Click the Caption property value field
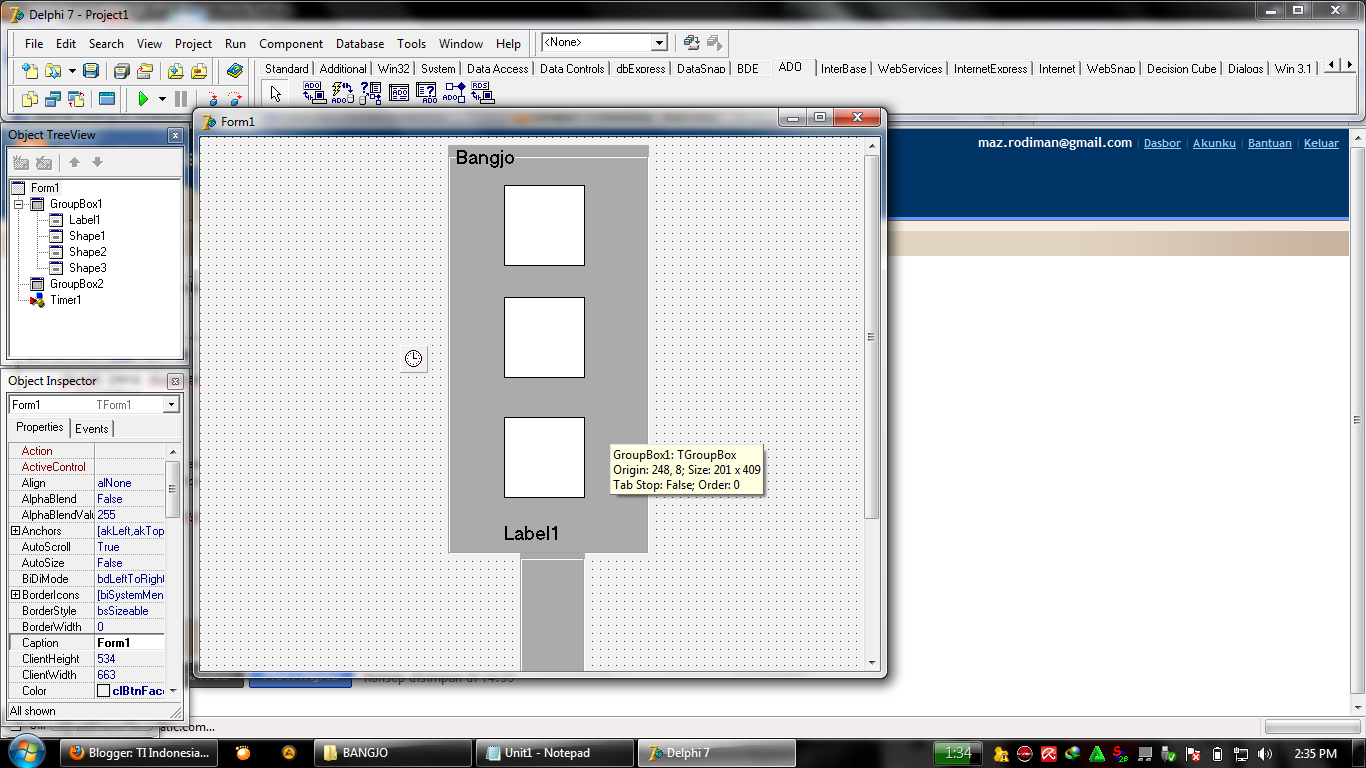The height and width of the screenshot is (768, 1366). [x=130, y=643]
